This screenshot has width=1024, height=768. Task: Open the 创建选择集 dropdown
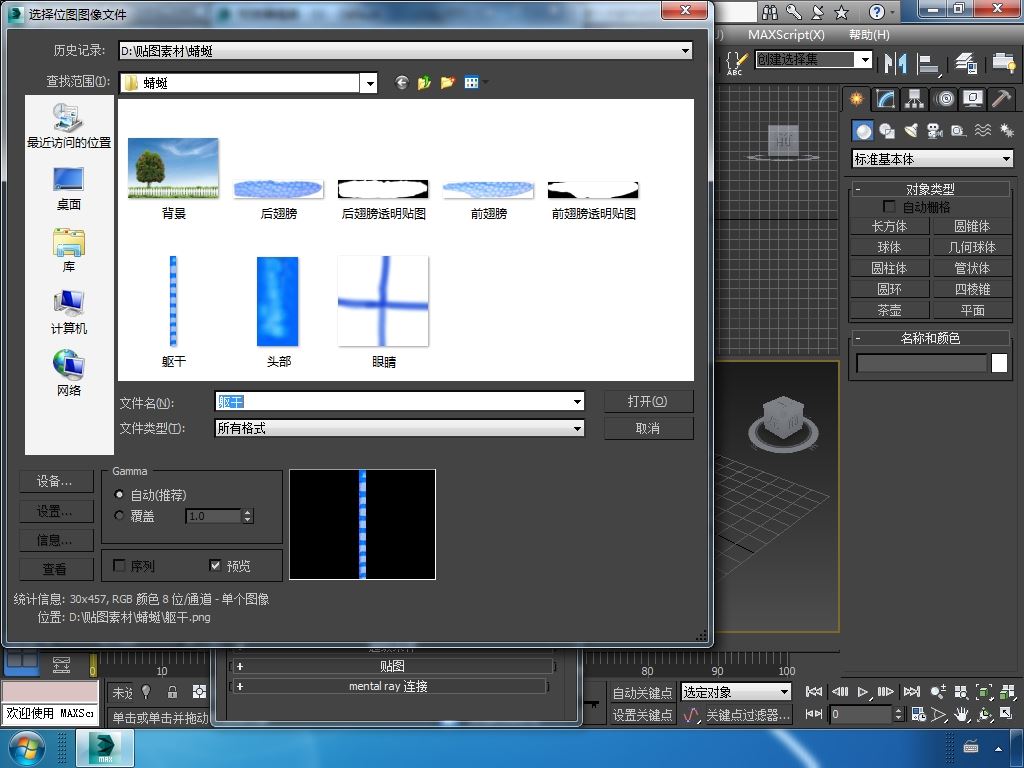(x=865, y=60)
